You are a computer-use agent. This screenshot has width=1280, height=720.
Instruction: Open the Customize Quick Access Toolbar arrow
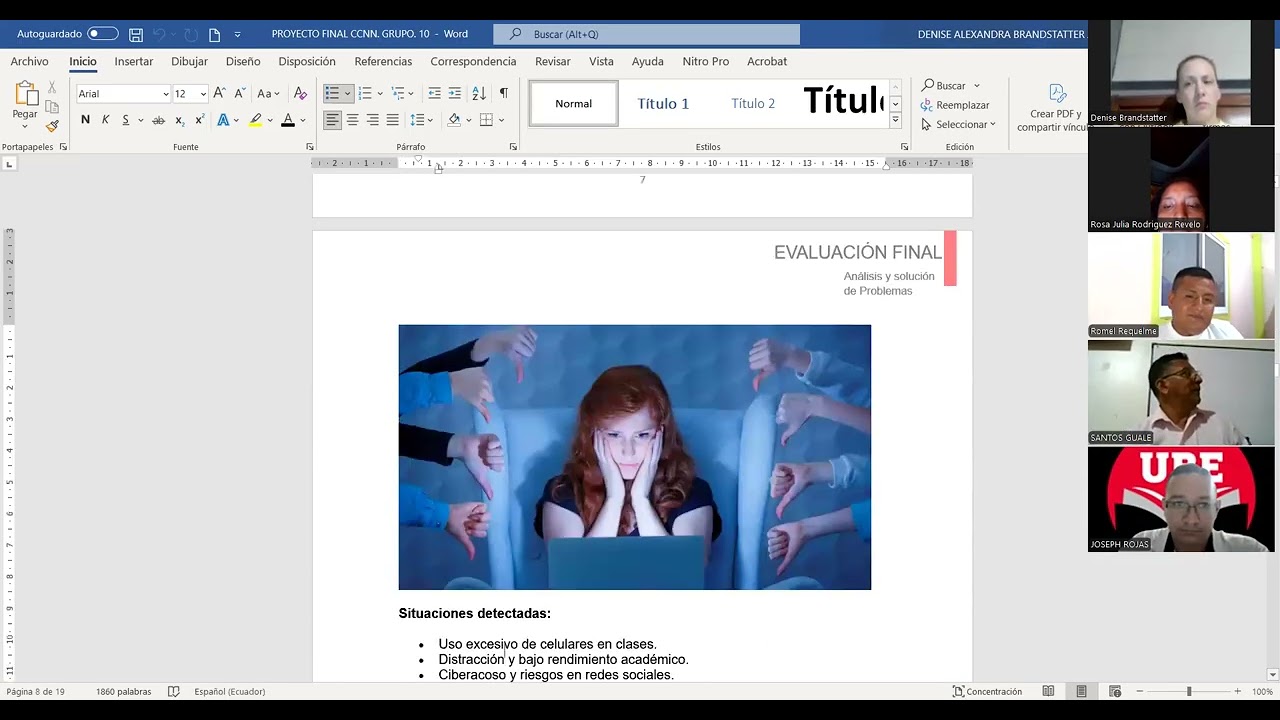(237, 34)
